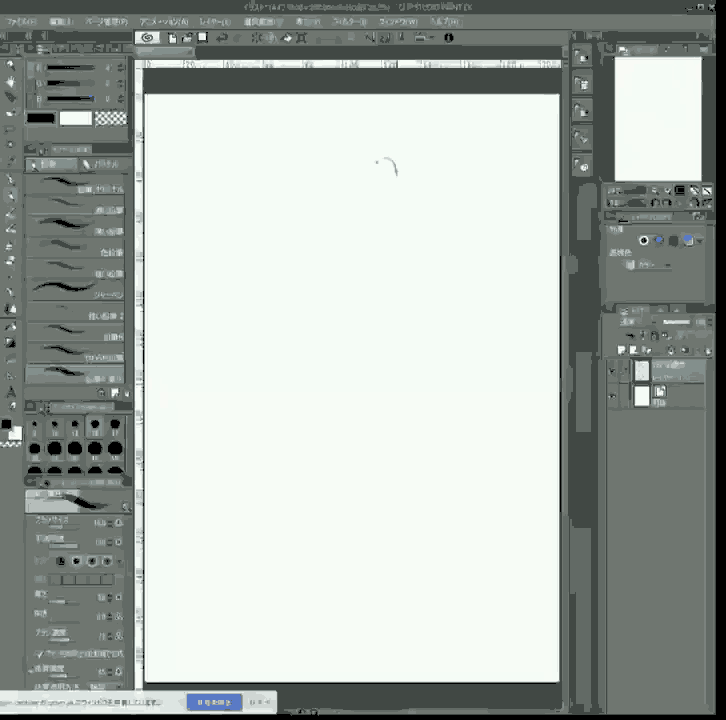Click the Fill icon in command bar
The width and height of the screenshot is (726, 720).
[x=287, y=38]
